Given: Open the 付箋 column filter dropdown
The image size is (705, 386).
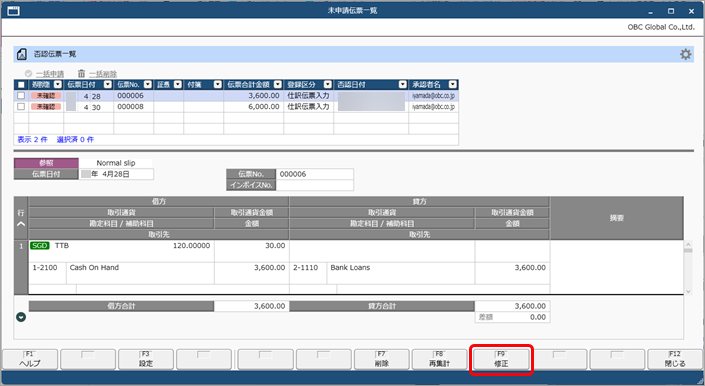Looking at the screenshot, I should point(218,84).
